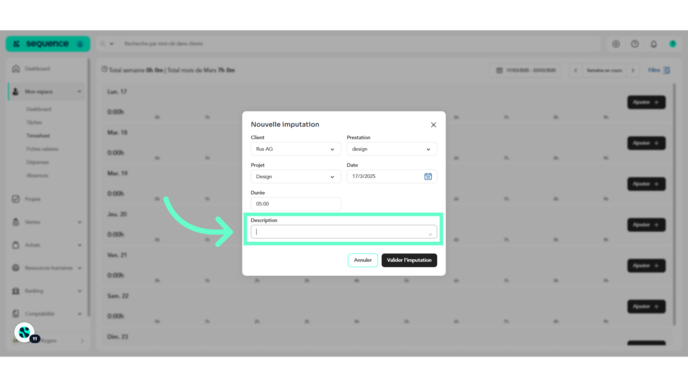
Task: Collapse the Mon espace section
Action: coord(79,92)
